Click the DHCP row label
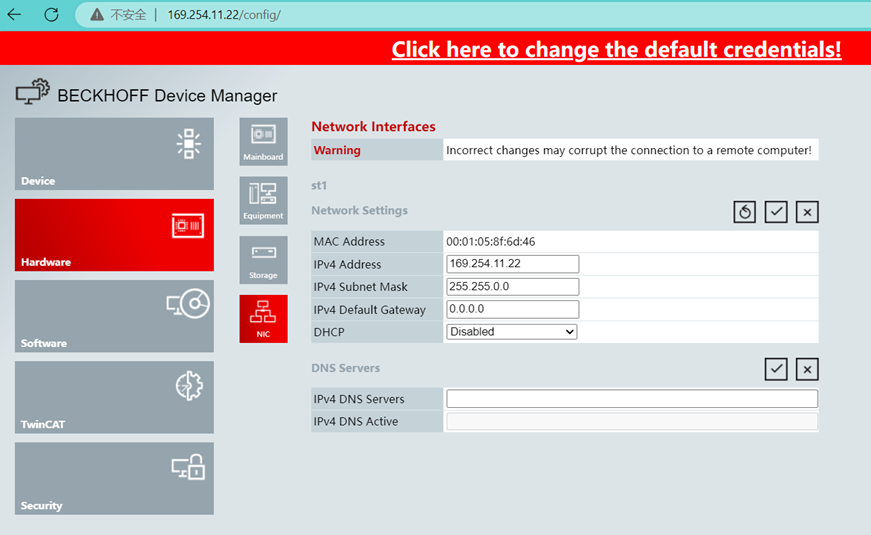This screenshot has width=871, height=535. tap(329, 332)
